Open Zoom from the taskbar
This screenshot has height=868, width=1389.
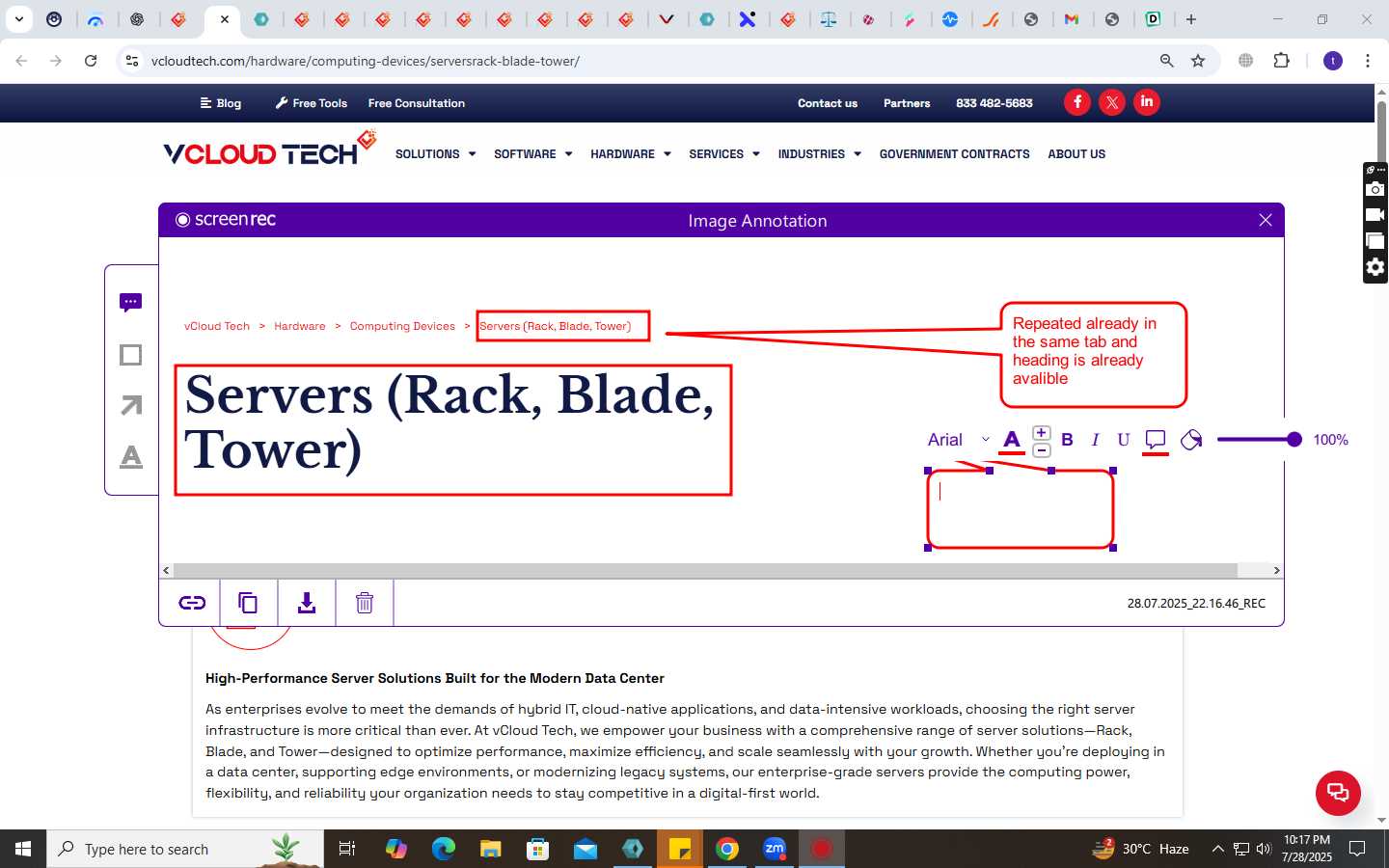775,849
